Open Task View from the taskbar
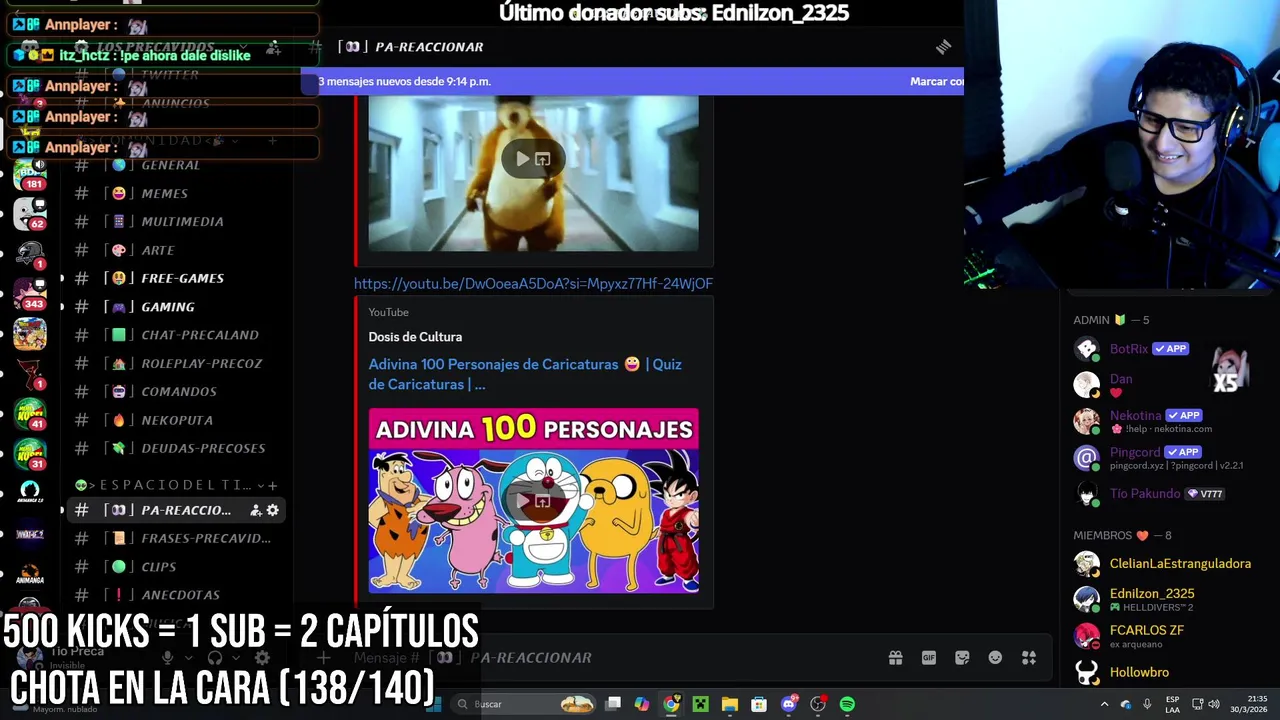Screen dimensions: 1280x720 [613, 704]
